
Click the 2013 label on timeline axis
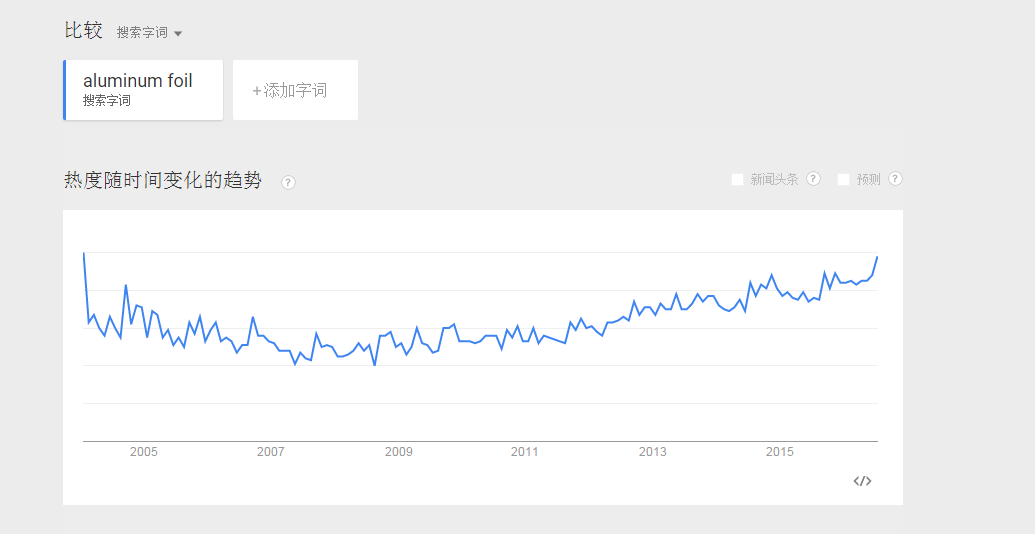pyautogui.click(x=652, y=452)
